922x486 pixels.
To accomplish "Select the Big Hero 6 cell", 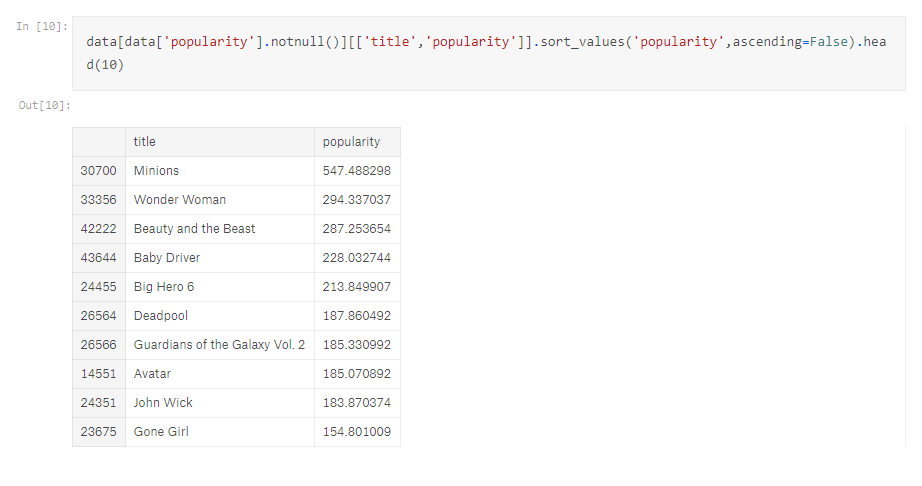I will pyautogui.click(x=220, y=287).
